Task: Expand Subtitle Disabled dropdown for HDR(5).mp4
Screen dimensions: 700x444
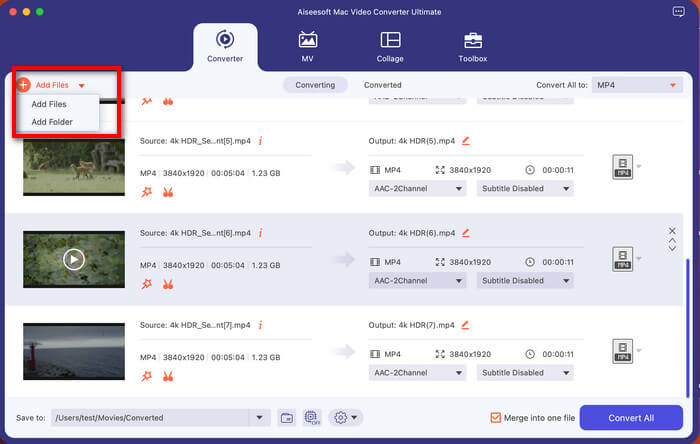Action: [x=525, y=188]
